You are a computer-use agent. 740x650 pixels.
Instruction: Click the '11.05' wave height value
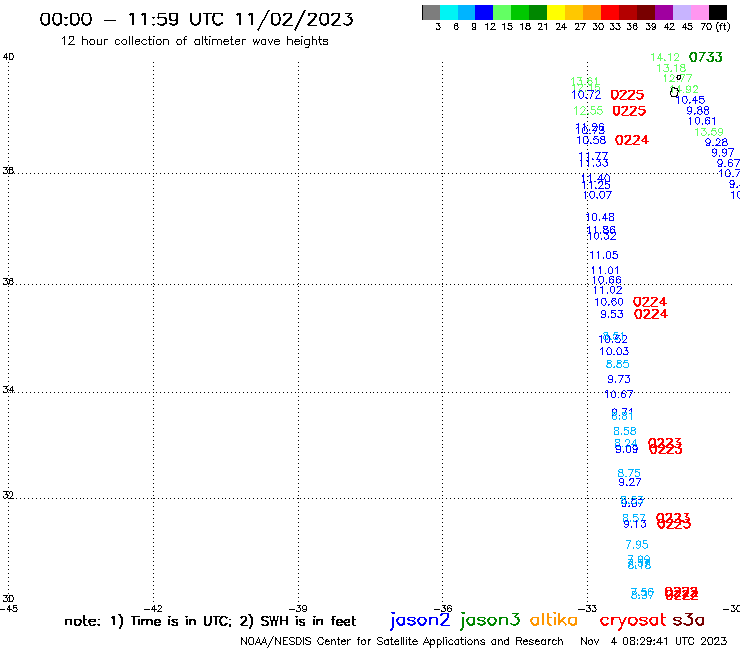click(604, 255)
